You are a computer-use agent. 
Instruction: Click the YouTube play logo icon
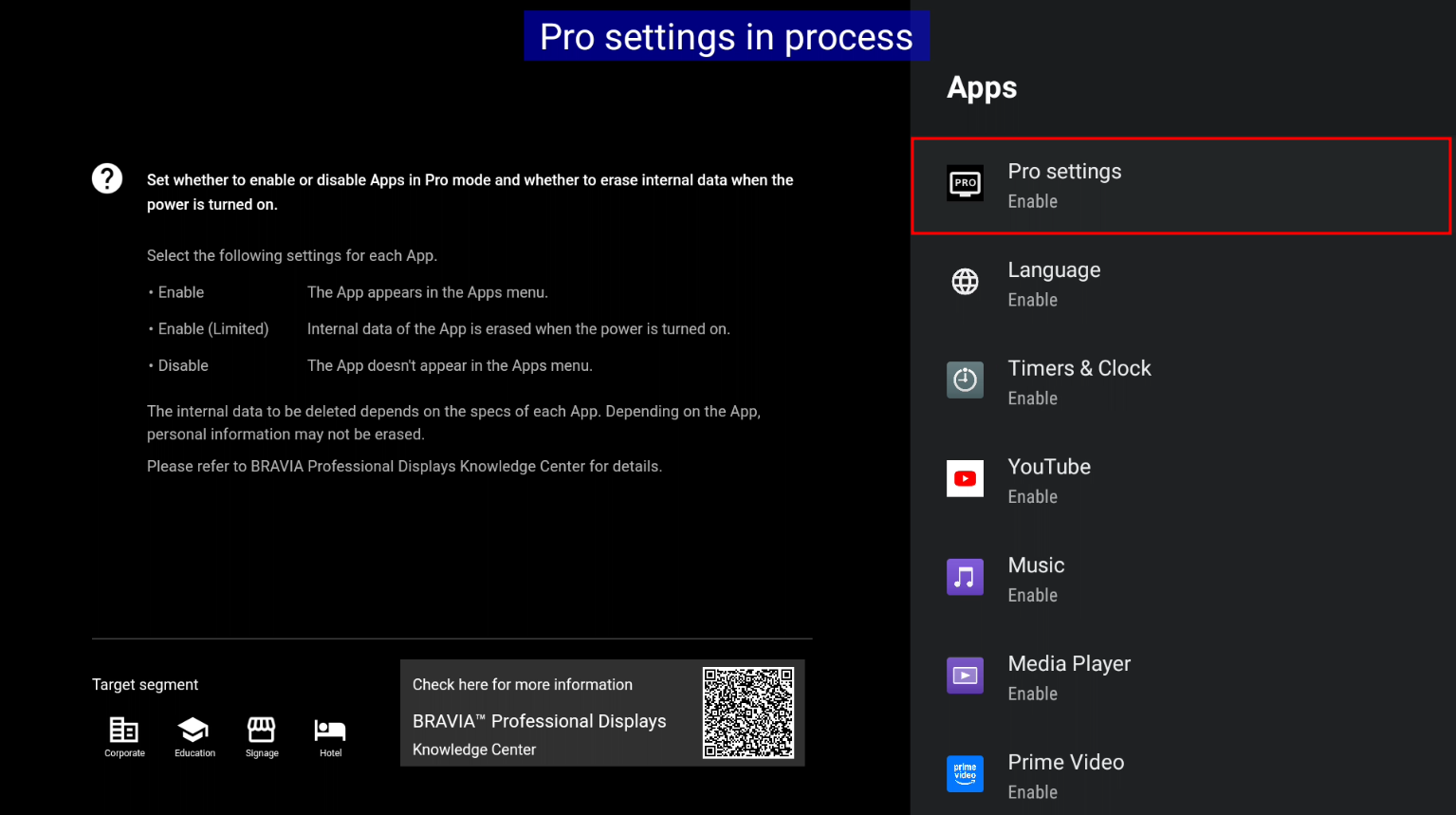click(x=965, y=478)
